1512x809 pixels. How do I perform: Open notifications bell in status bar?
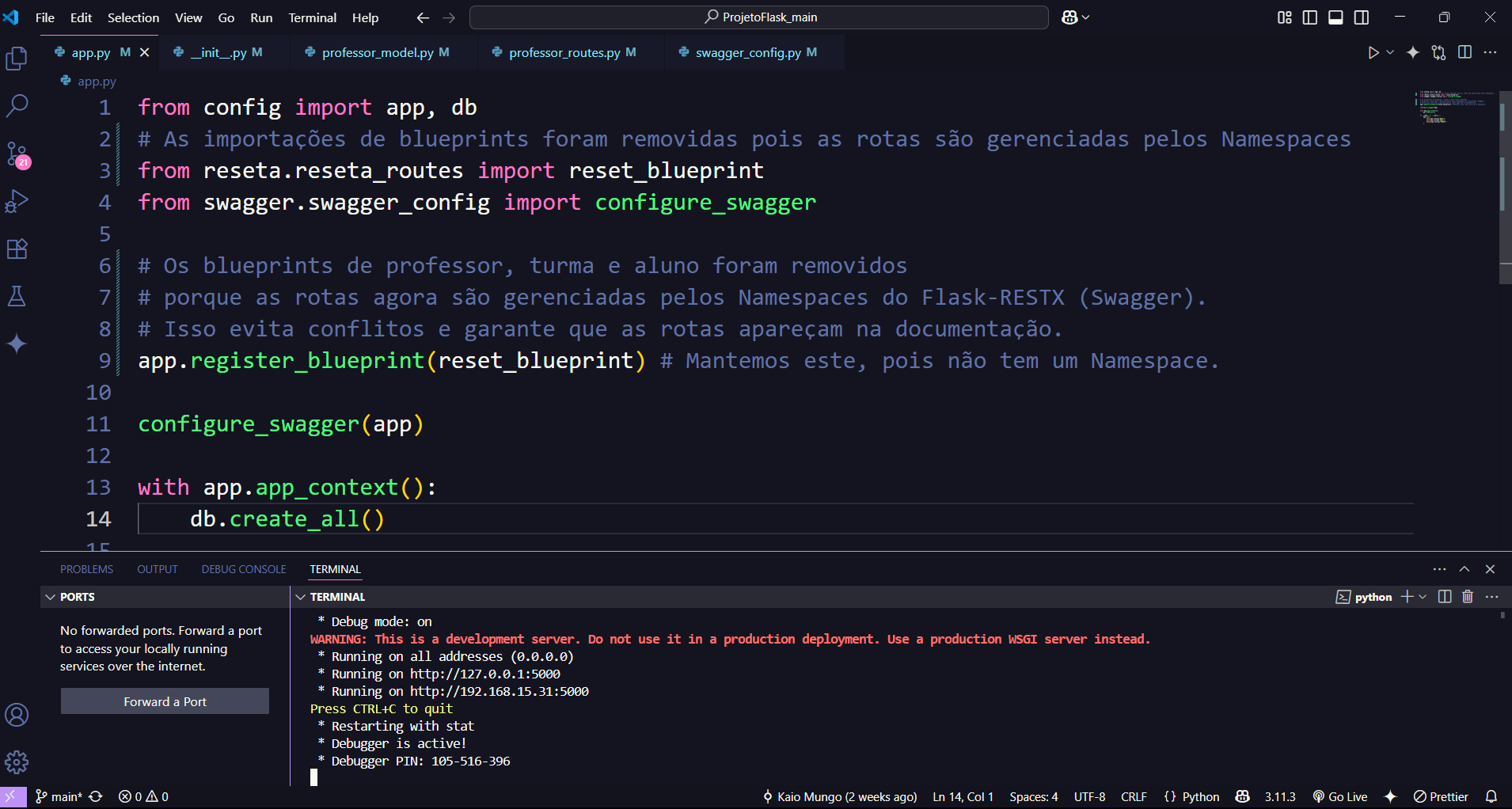point(1491,797)
